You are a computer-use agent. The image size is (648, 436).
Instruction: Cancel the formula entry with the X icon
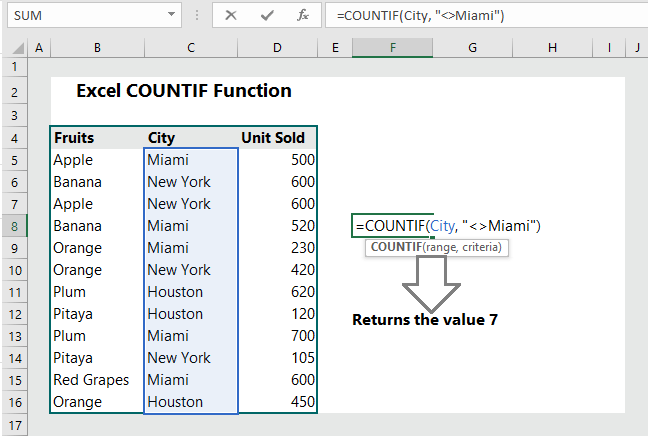tap(231, 16)
